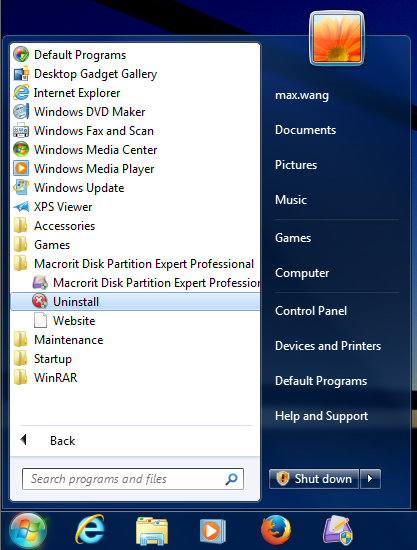Launch Macrorit Disk Partition Expert Professional app shortcut
The image size is (417, 550).
point(135,282)
